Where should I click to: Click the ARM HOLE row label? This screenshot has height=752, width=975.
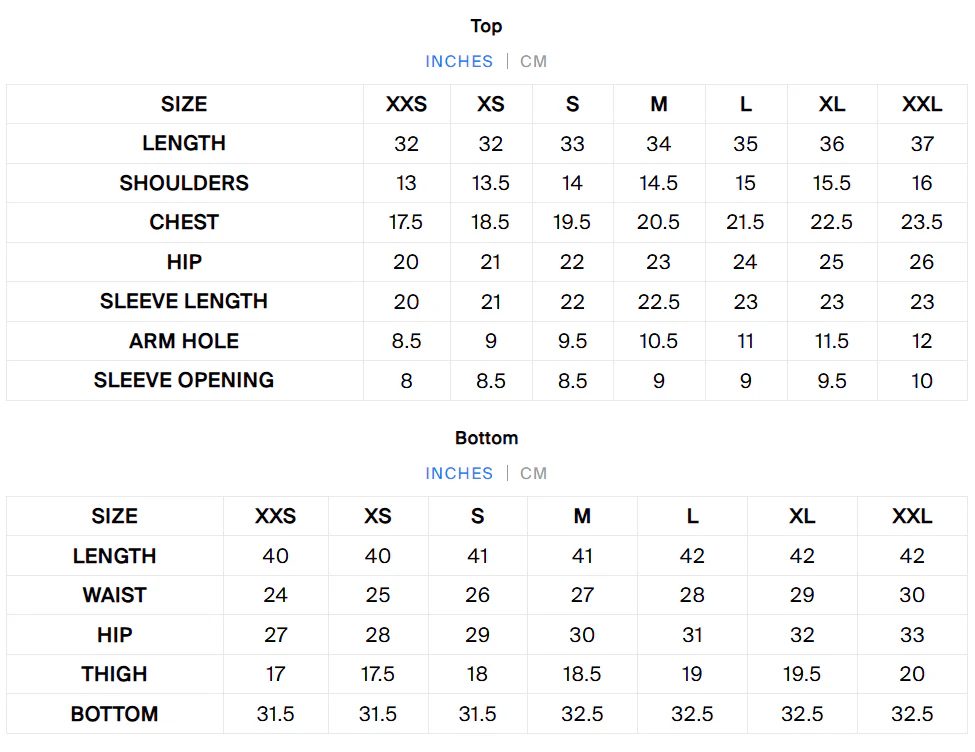point(184,341)
